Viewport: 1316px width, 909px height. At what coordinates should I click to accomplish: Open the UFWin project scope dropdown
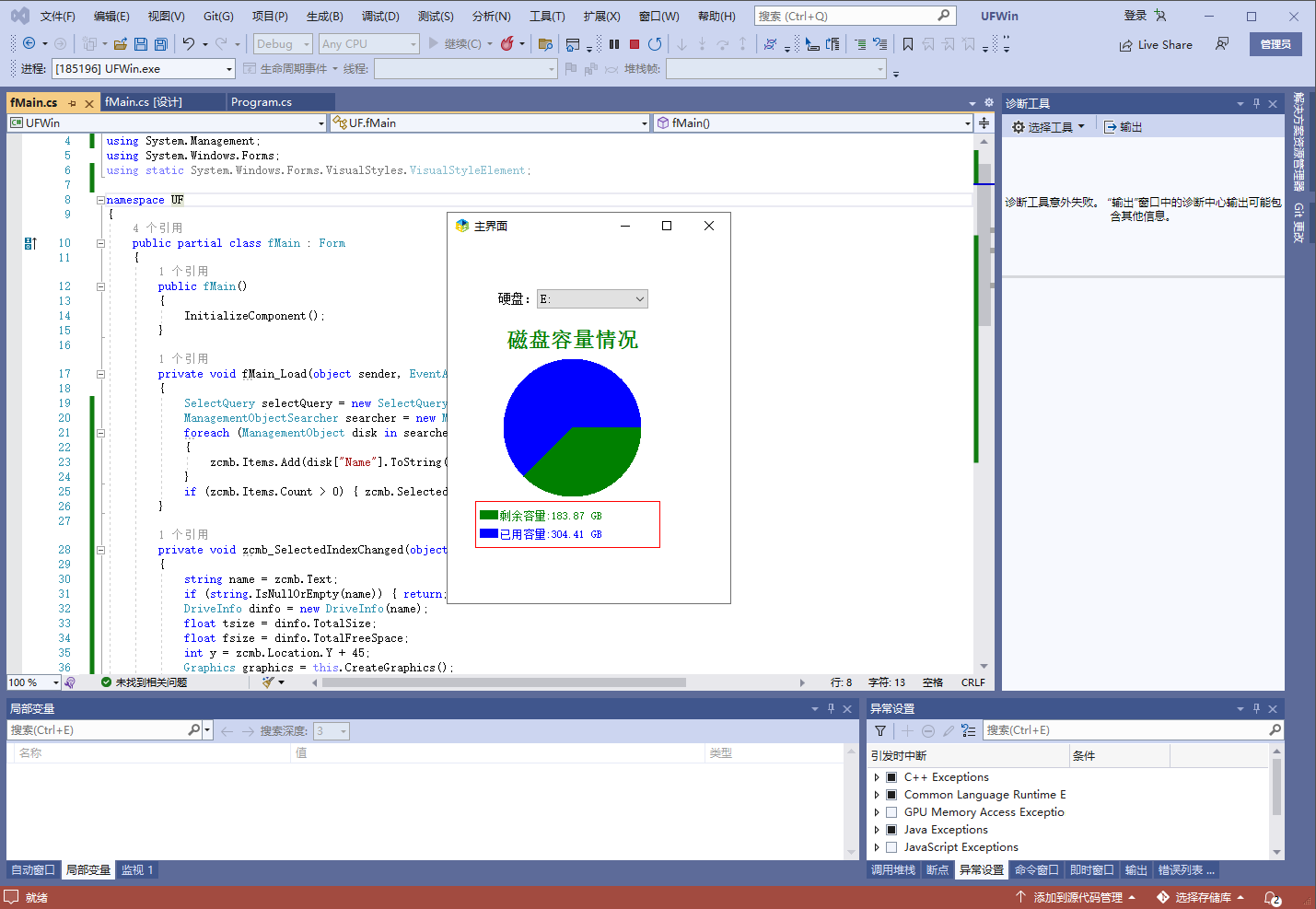pos(167,122)
